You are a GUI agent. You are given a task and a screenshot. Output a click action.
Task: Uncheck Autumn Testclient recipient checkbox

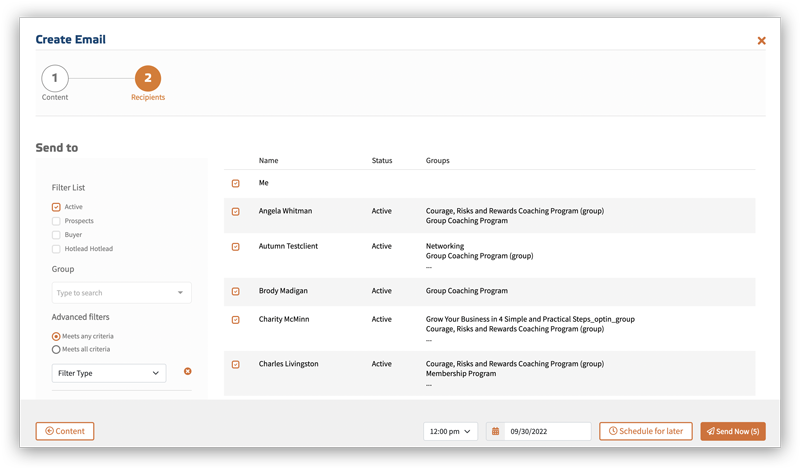click(x=236, y=246)
